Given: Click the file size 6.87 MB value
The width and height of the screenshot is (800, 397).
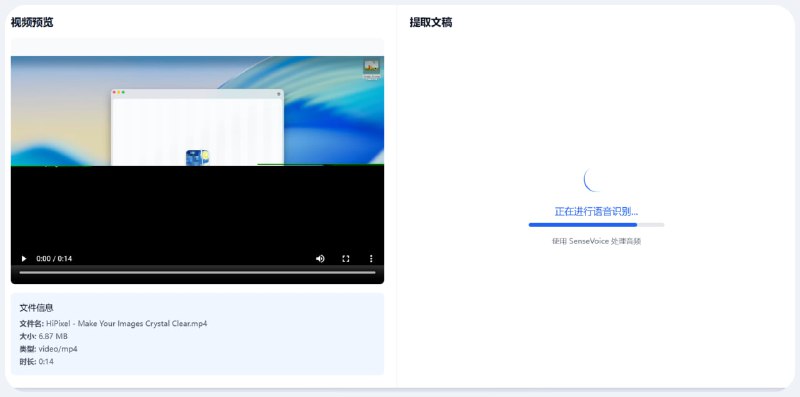Looking at the screenshot, I should tap(53, 336).
